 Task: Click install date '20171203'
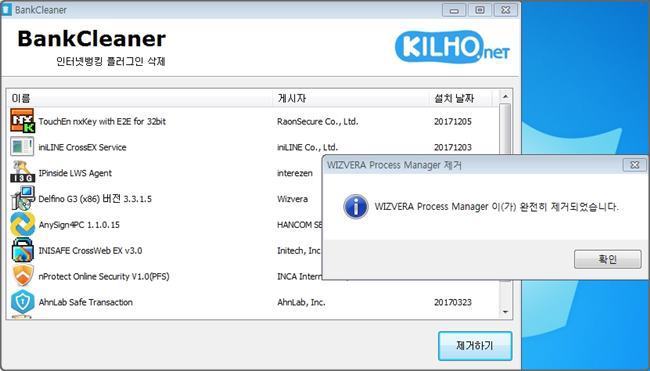click(x=453, y=147)
